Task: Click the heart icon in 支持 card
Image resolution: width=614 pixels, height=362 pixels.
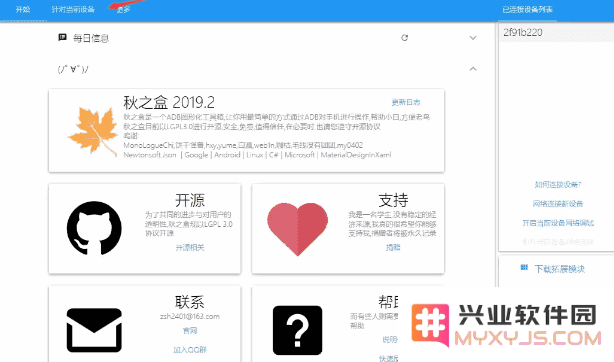Action: pos(298,229)
